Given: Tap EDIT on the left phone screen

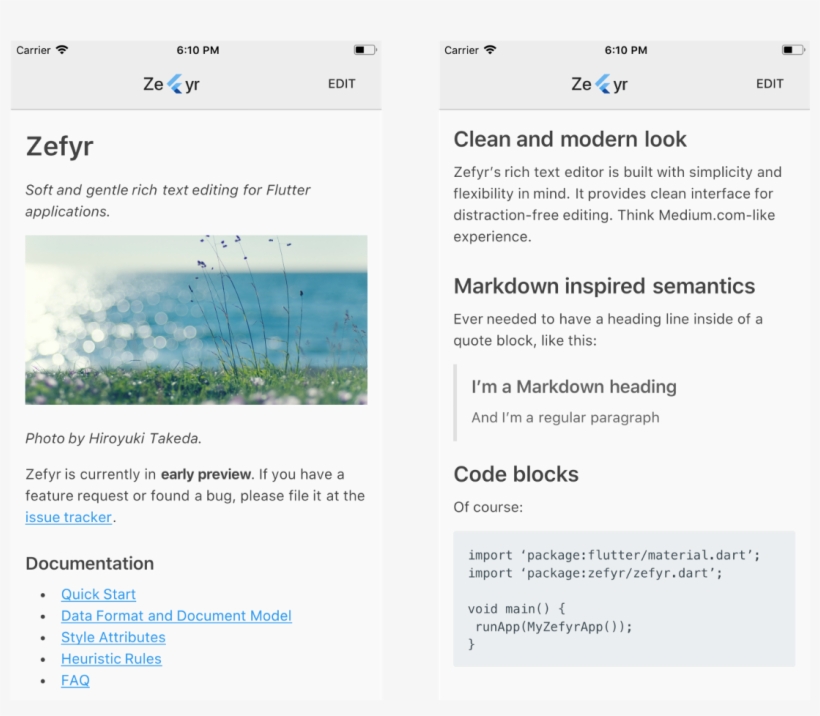Looking at the screenshot, I should click(x=341, y=84).
